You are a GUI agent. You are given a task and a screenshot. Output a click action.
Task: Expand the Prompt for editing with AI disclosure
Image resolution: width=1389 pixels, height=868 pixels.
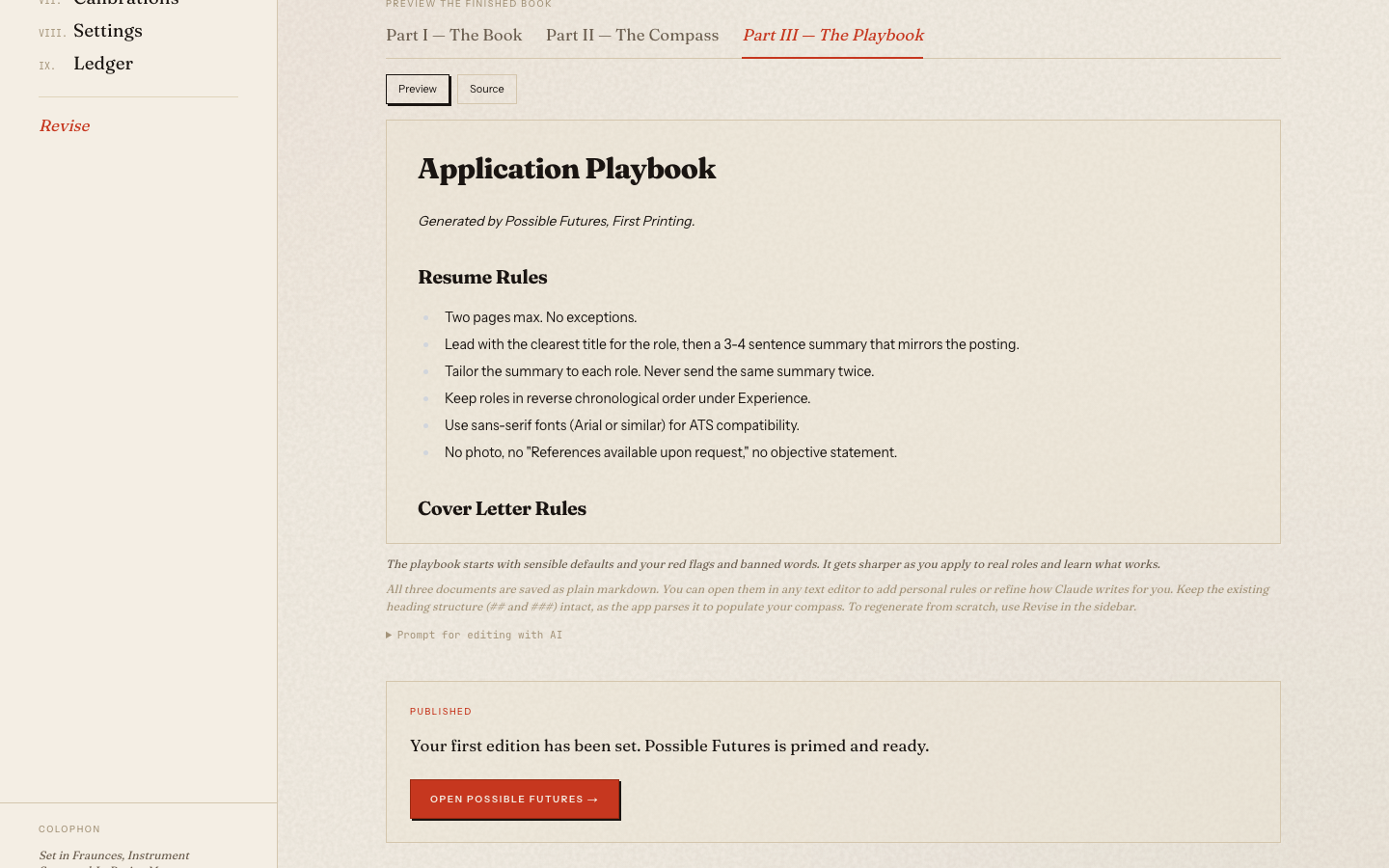[474, 635]
